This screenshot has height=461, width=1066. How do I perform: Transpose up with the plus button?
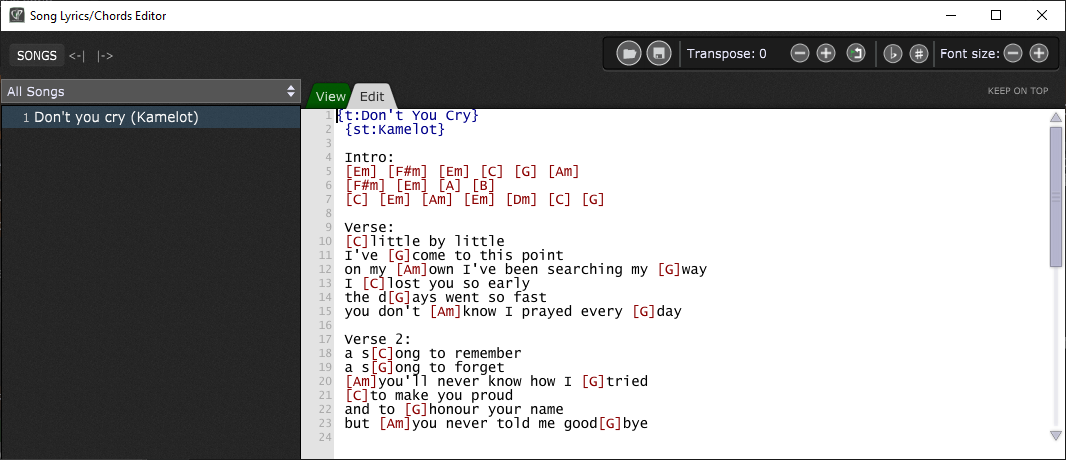pyautogui.click(x=825, y=54)
